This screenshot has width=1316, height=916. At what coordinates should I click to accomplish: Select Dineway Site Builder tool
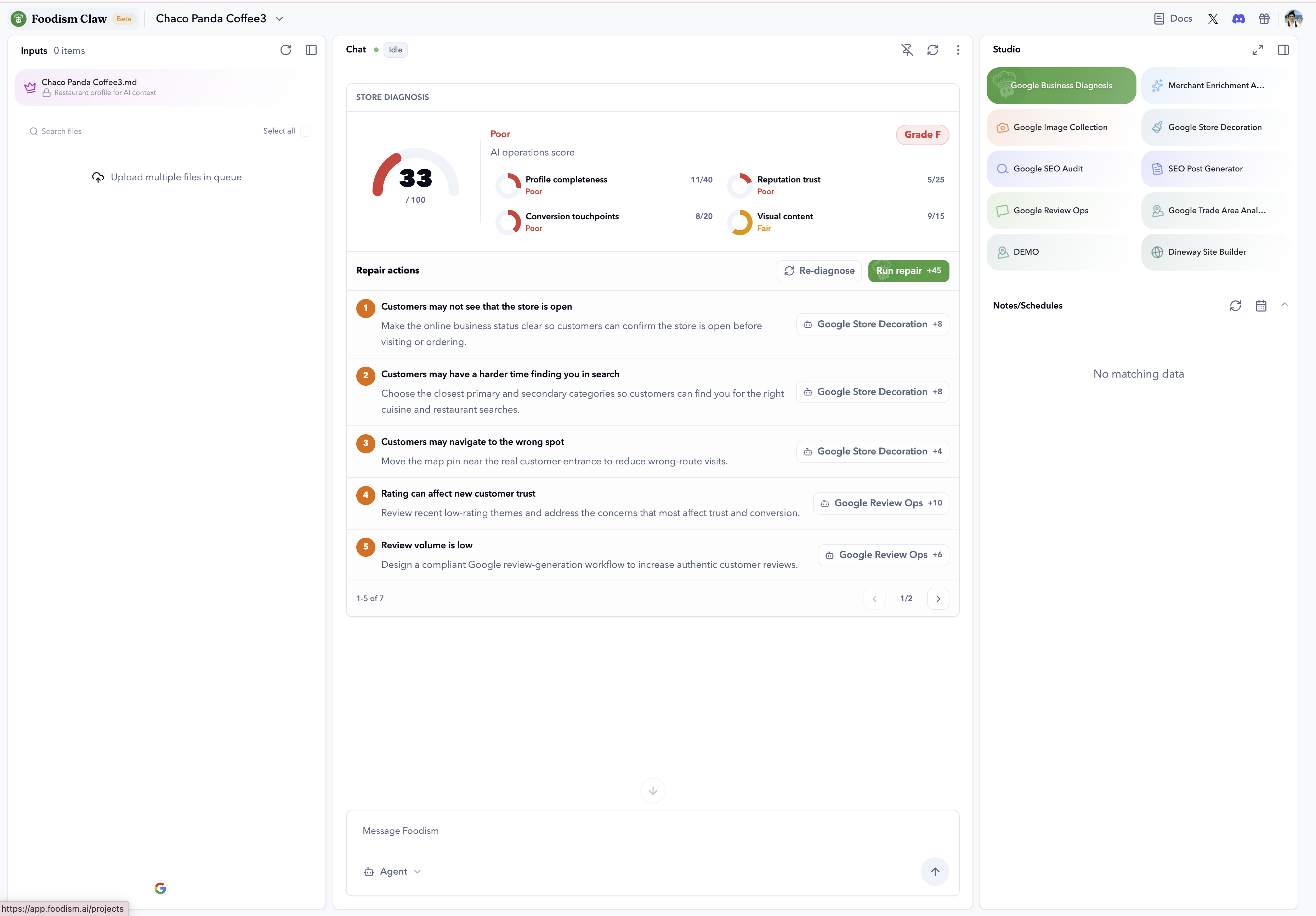(x=1216, y=252)
